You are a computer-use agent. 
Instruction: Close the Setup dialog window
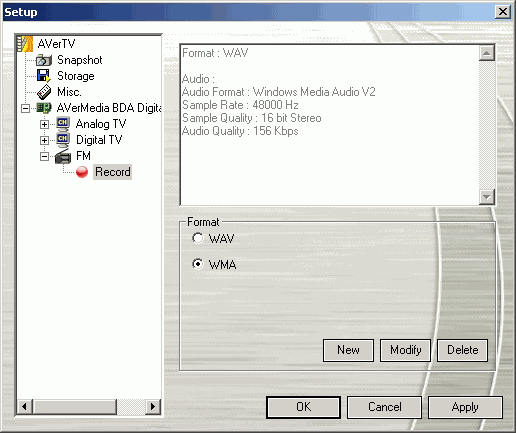point(503,12)
